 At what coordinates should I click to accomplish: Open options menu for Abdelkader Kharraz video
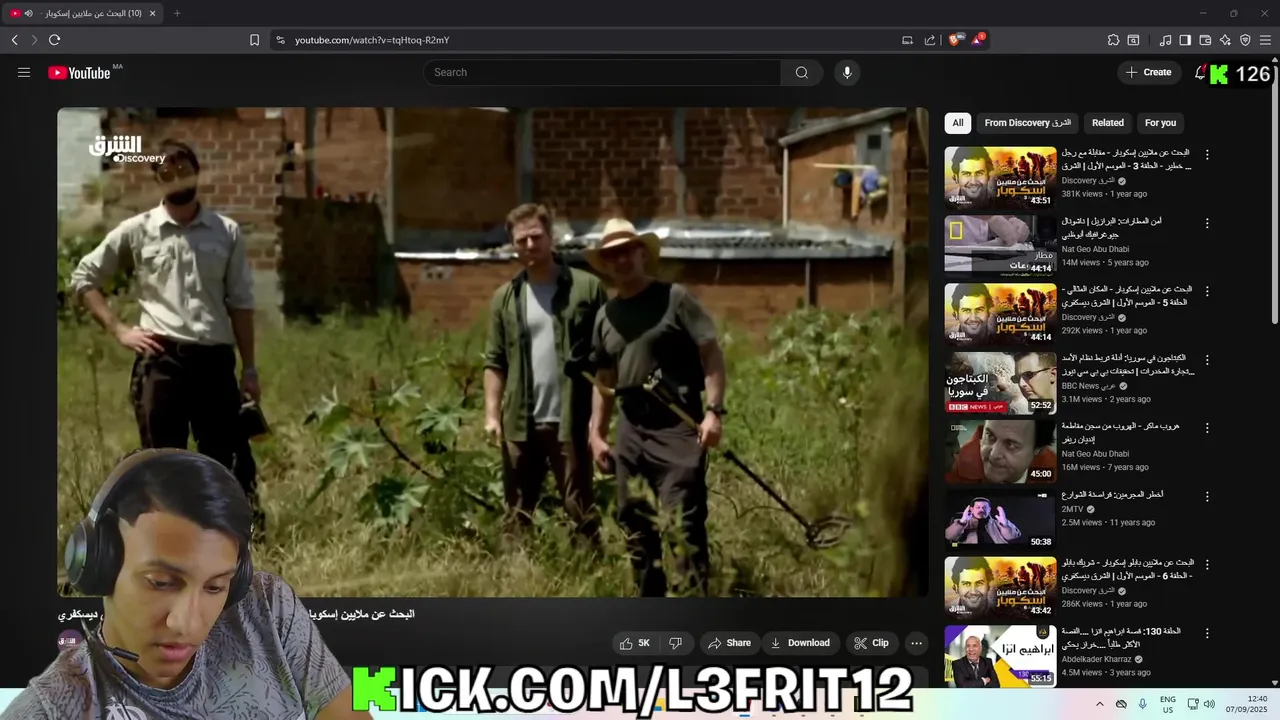click(x=1207, y=633)
